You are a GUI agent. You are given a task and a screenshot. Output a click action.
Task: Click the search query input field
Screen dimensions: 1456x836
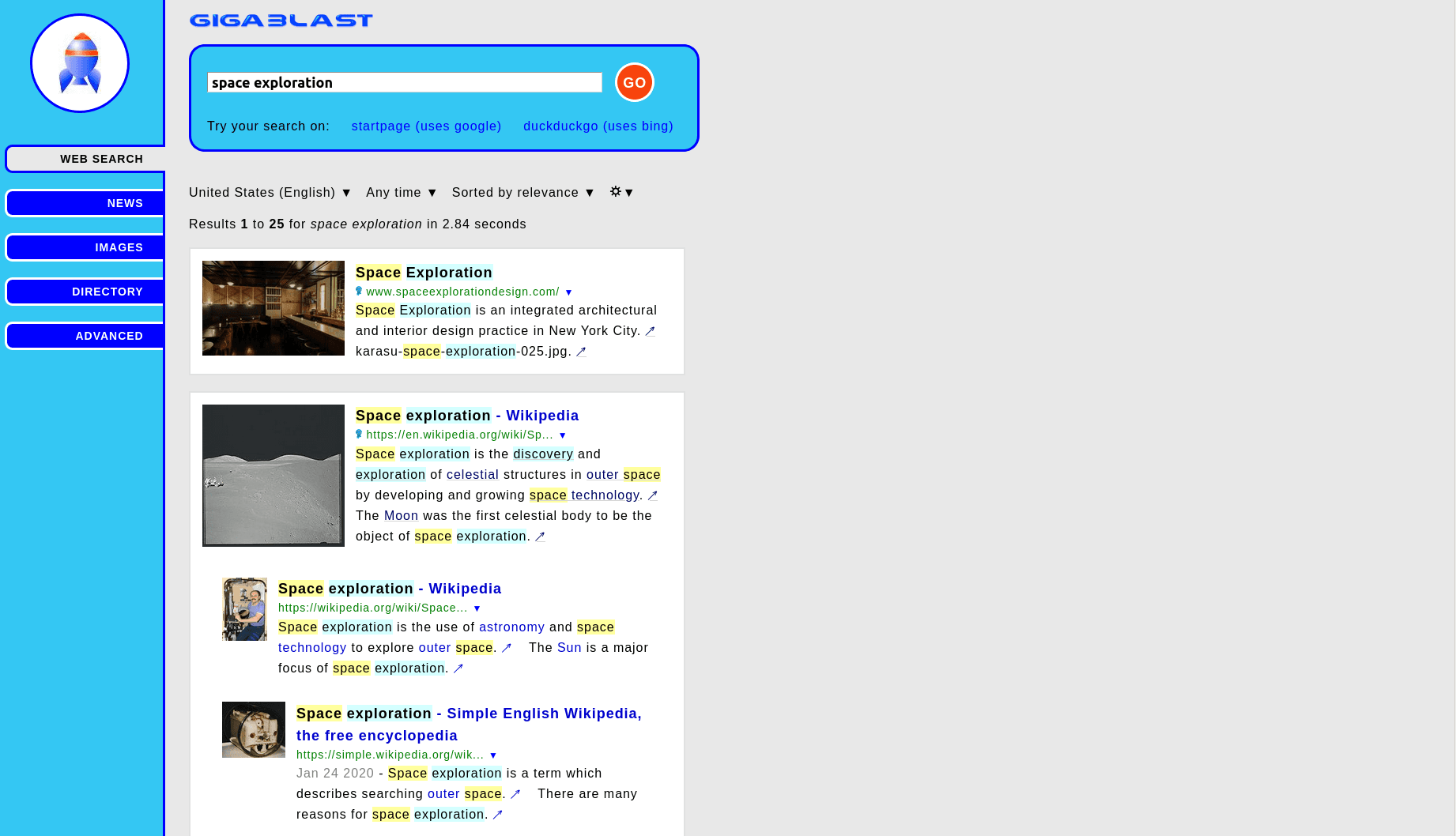click(404, 83)
